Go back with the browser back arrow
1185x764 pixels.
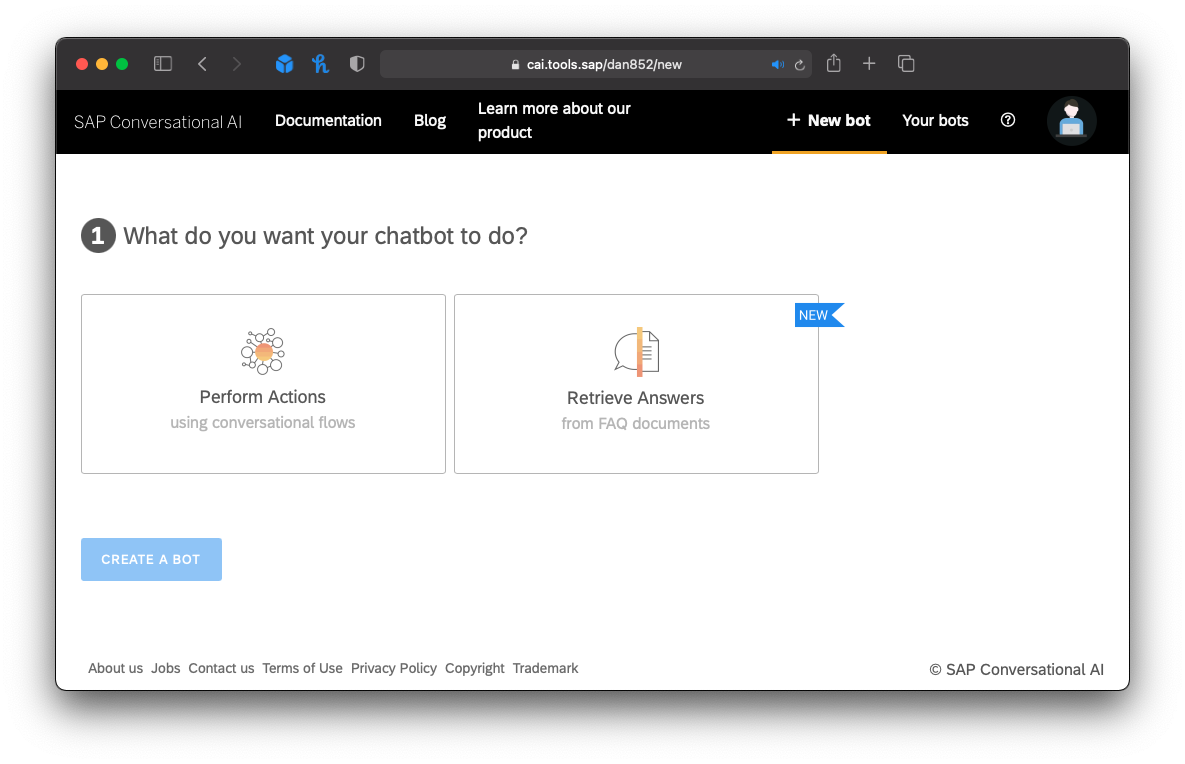[203, 64]
